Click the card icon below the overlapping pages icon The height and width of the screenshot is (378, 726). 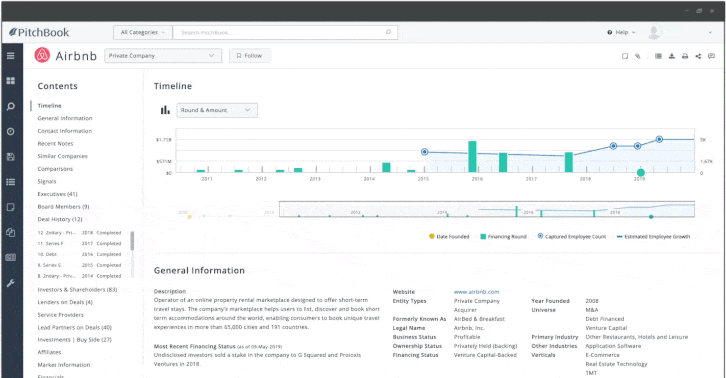pos(10,257)
